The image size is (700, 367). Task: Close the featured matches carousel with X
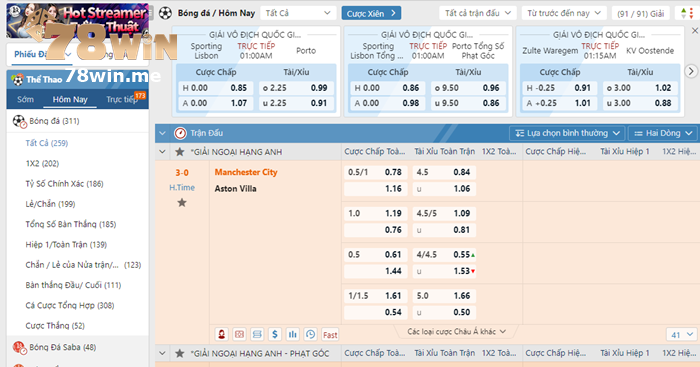tap(695, 31)
